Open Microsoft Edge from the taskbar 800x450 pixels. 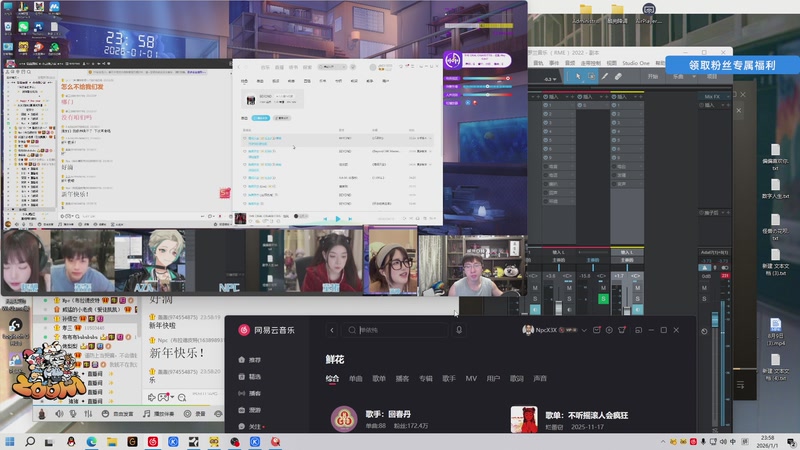91,442
